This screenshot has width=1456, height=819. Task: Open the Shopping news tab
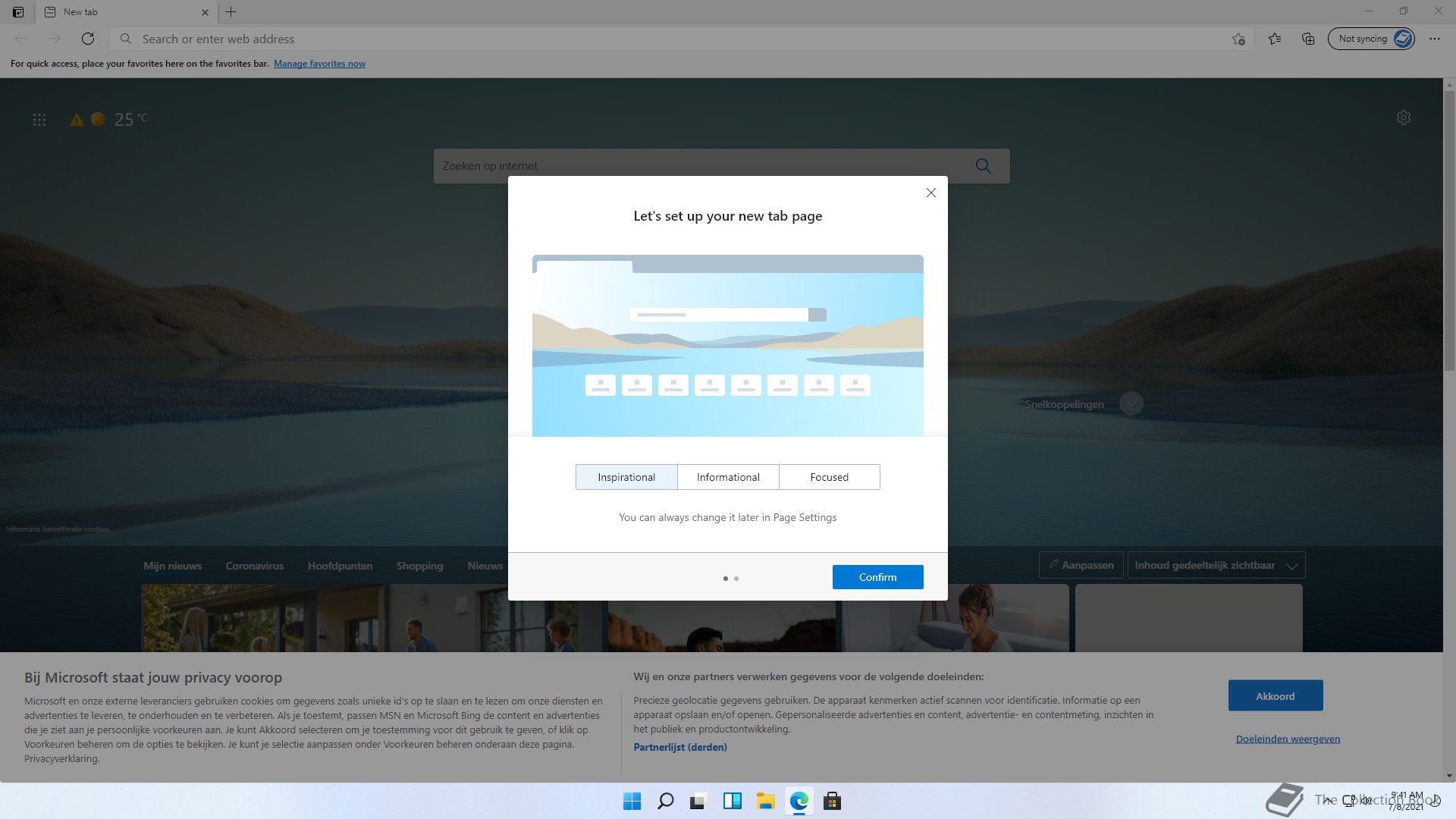[419, 566]
